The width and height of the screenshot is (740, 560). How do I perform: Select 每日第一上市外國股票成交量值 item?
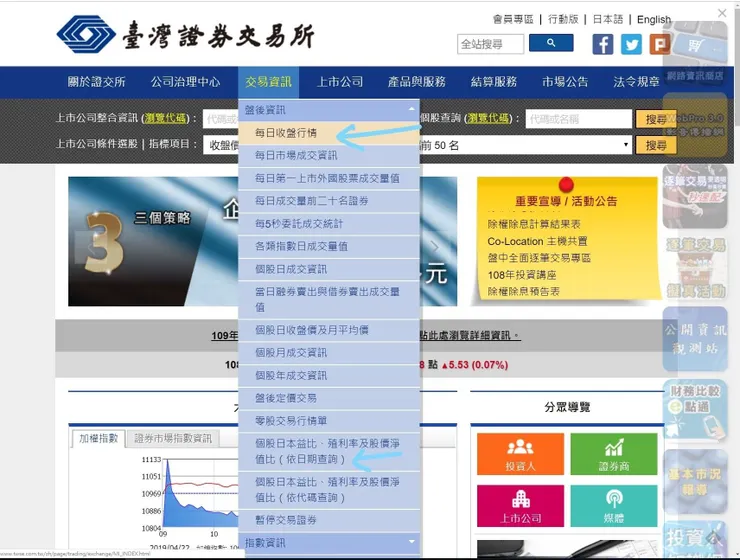point(329,178)
